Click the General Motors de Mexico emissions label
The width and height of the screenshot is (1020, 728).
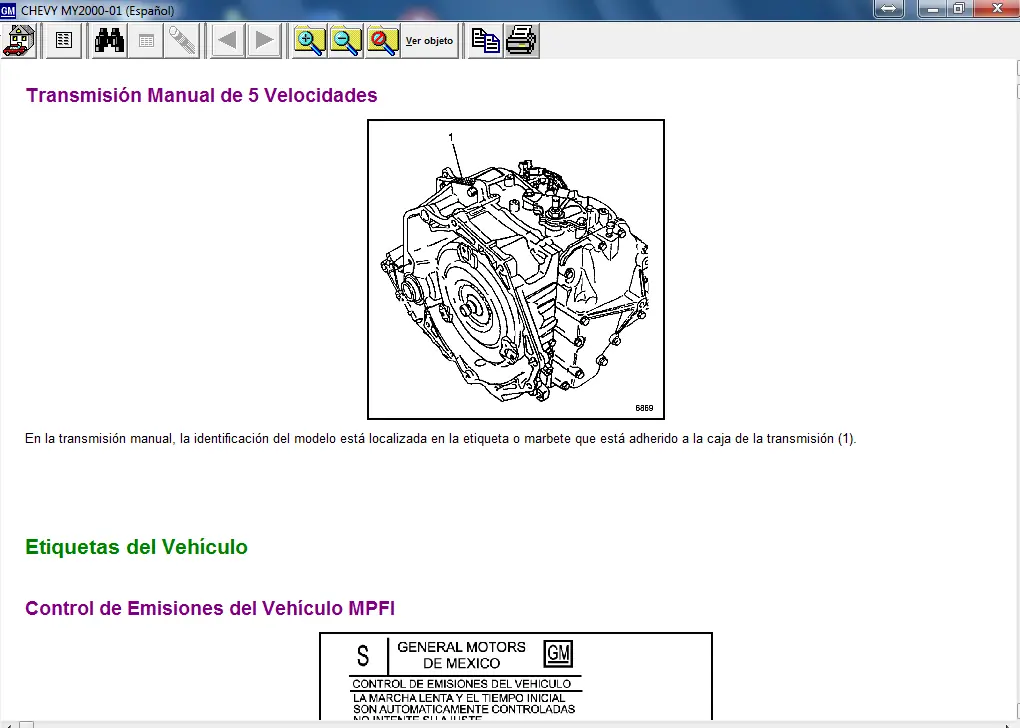tap(516, 676)
